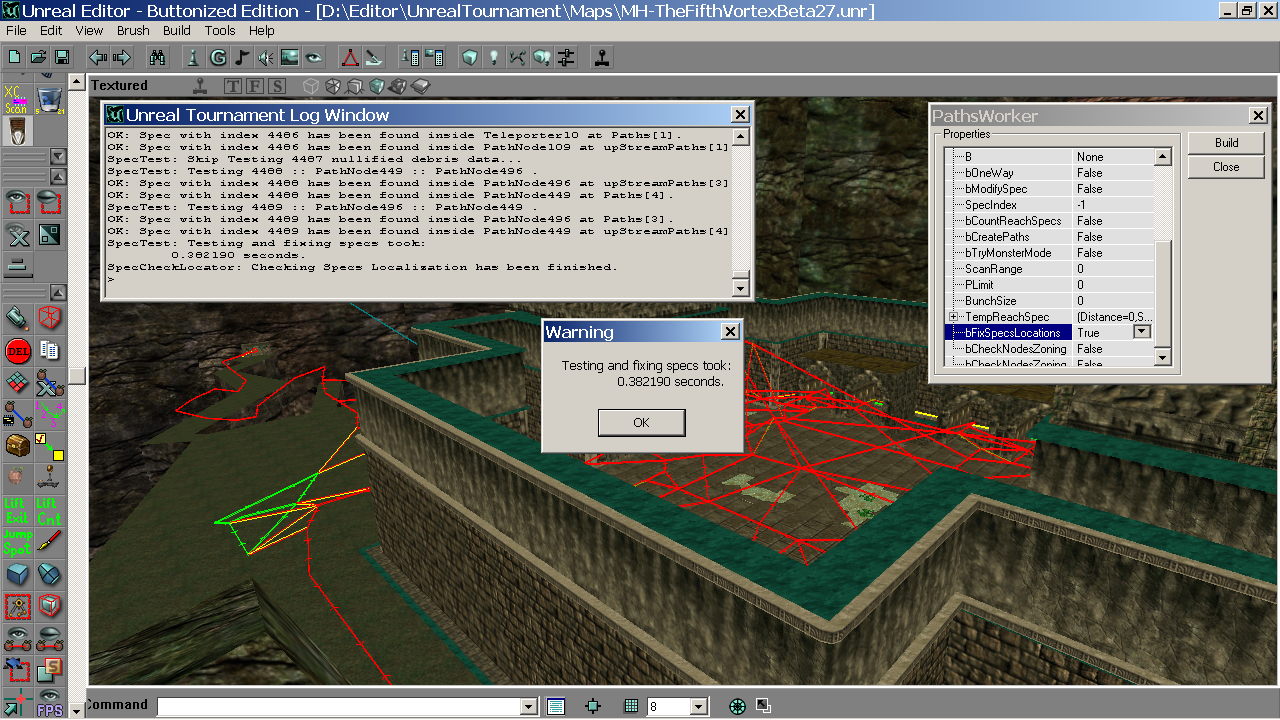Screen dimensions: 1280x720
Task: Open the Brush menu
Action: click(133, 31)
